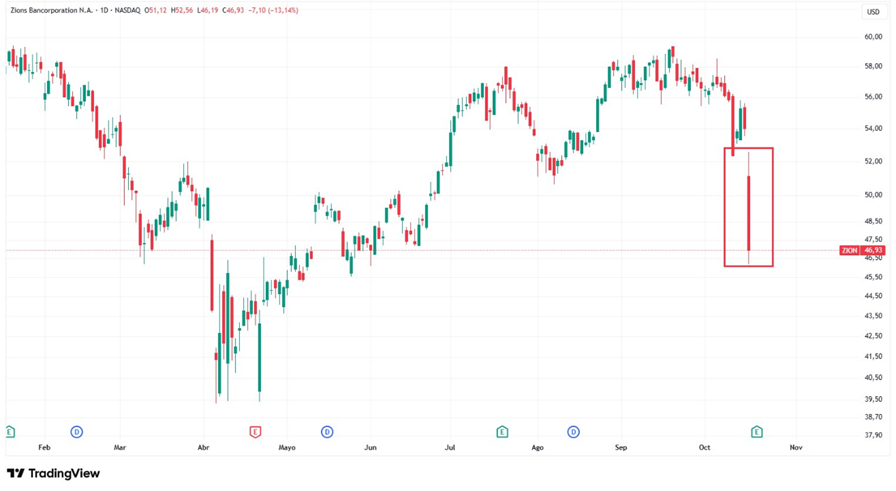Click the 60,00 level on the price scale
Screen dimensions: 896x491
[x=872, y=37]
